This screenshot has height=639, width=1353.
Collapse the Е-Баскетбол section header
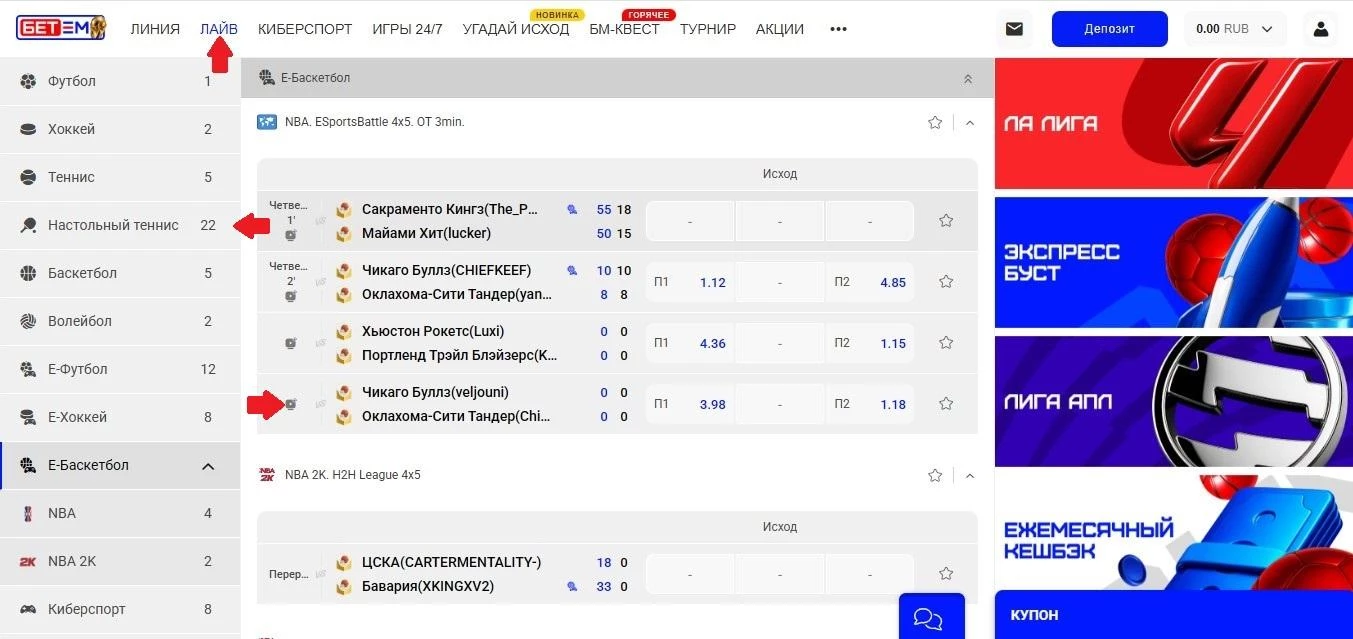click(x=967, y=78)
